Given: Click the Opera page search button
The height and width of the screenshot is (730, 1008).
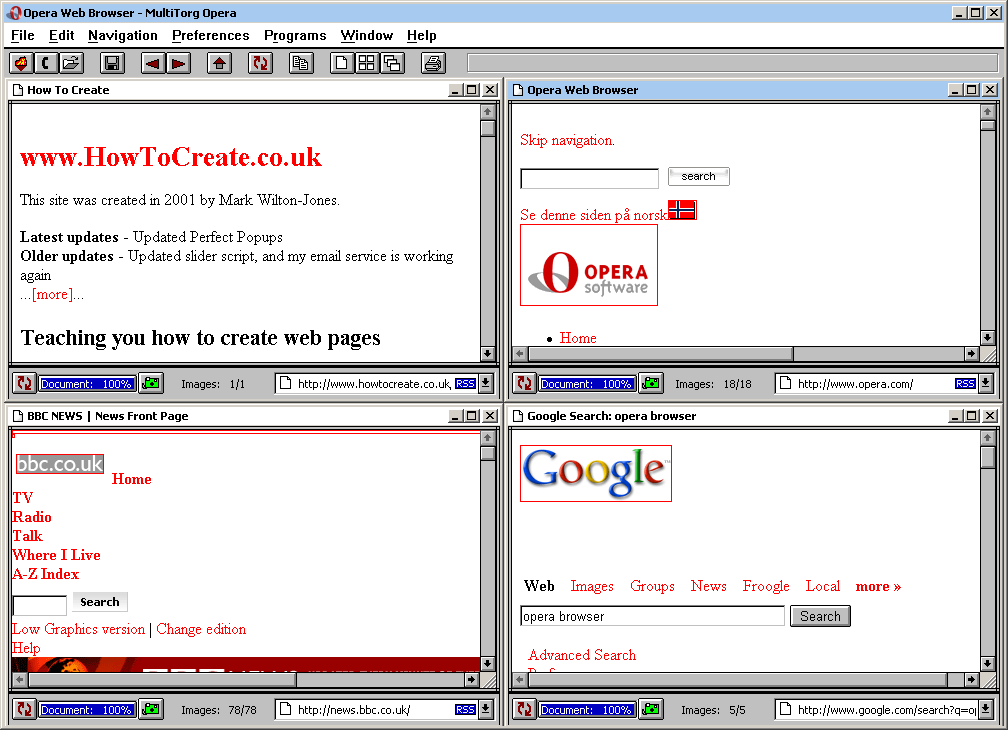Looking at the screenshot, I should [x=699, y=176].
